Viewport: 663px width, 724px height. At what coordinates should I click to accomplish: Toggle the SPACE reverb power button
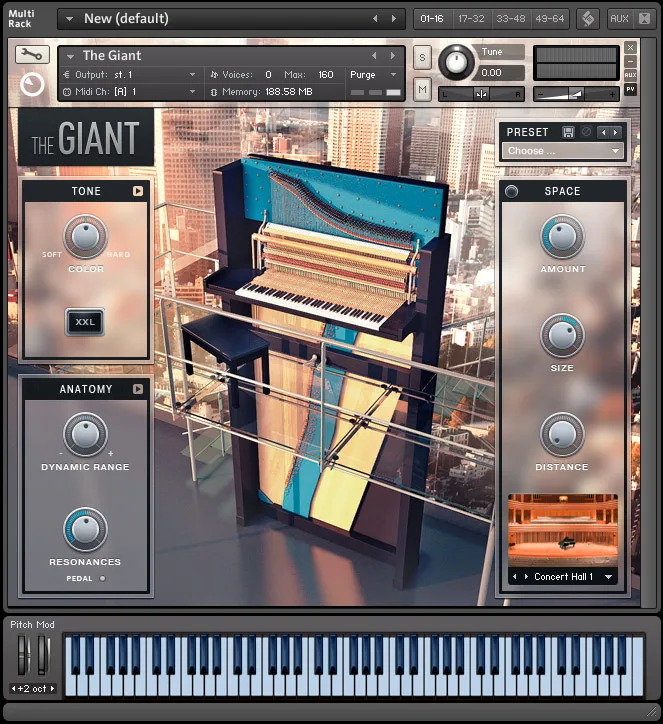pyautogui.click(x=511, y=191)
